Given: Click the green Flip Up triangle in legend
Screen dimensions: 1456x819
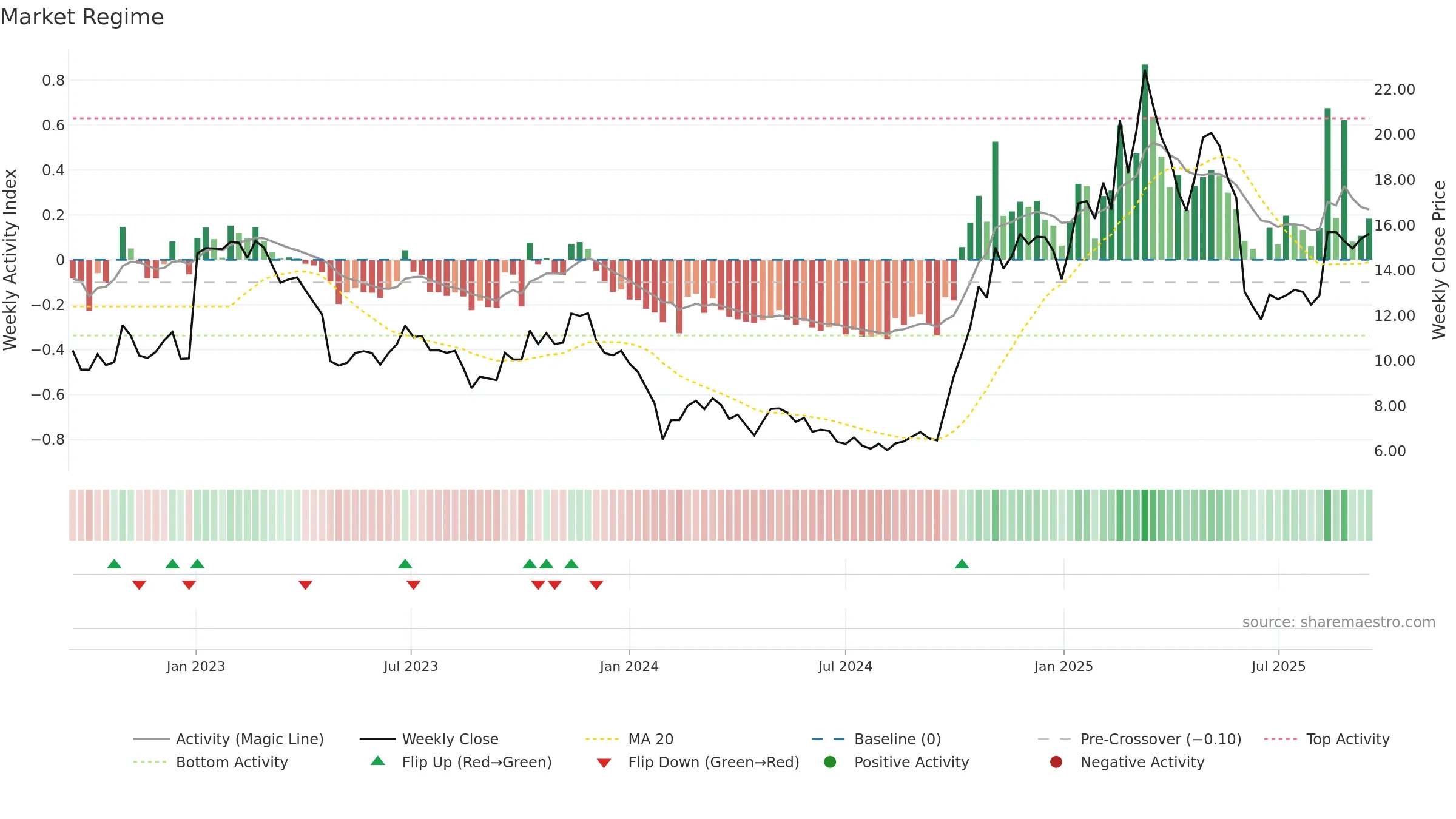Looking at the screenshot, I should click(378, 761).
